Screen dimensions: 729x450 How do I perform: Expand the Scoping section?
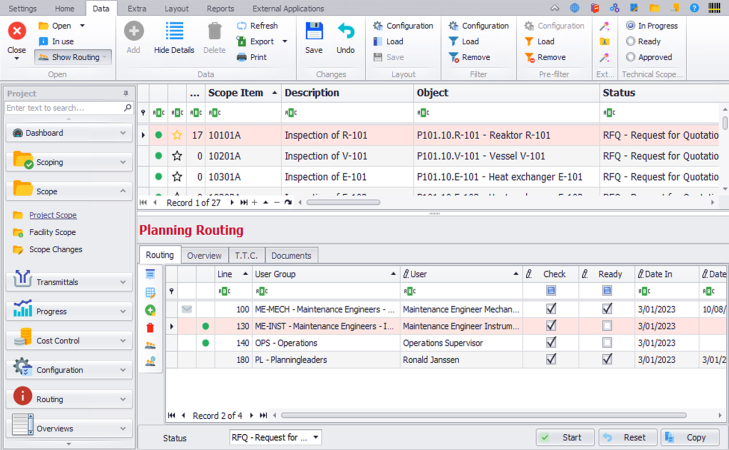point(69,162)
